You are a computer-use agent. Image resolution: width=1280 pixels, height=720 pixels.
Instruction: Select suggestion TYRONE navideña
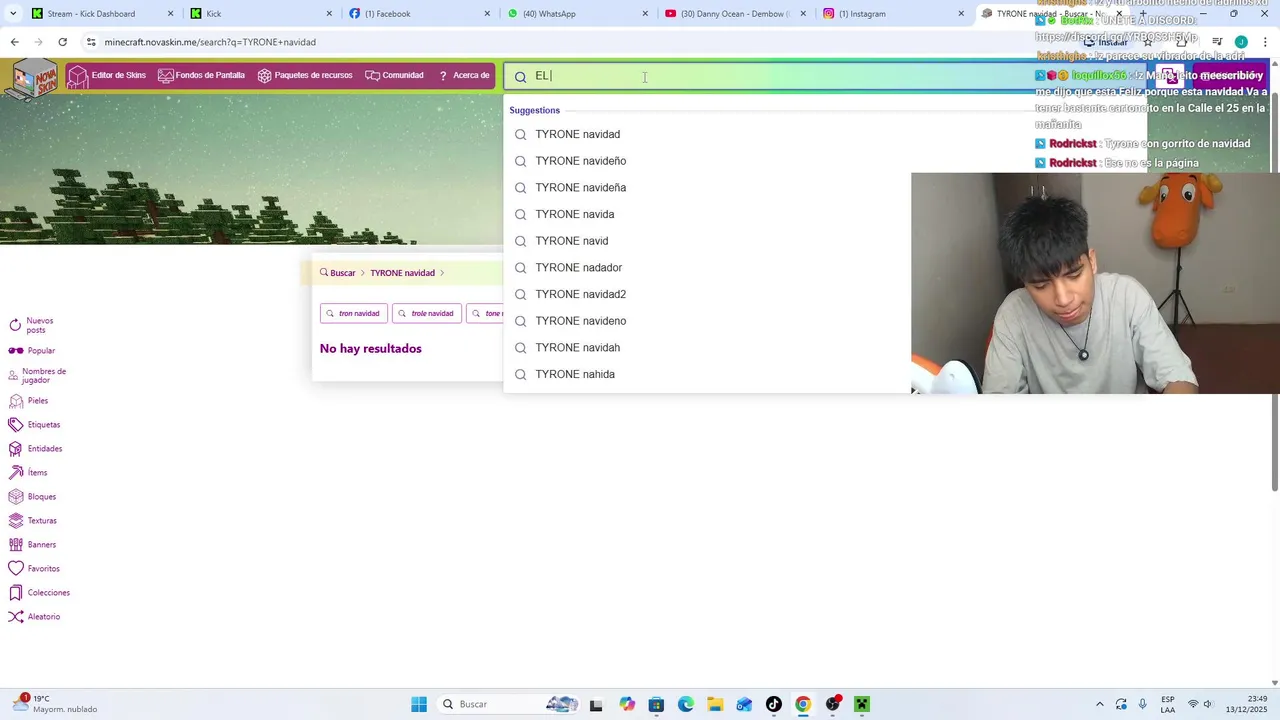tap(707, 188)
